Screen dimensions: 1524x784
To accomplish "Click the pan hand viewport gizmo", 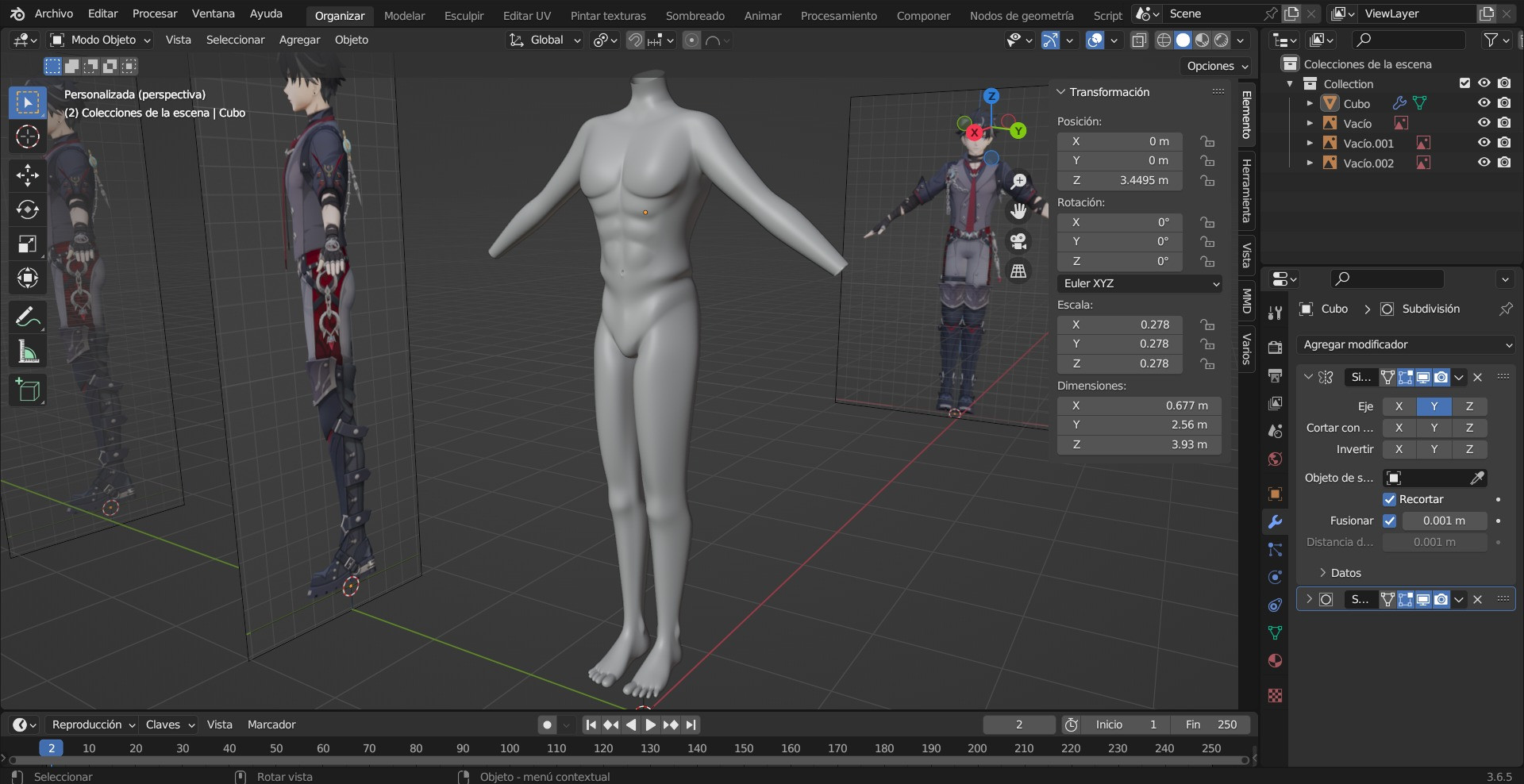I will tap(1018, 211).
